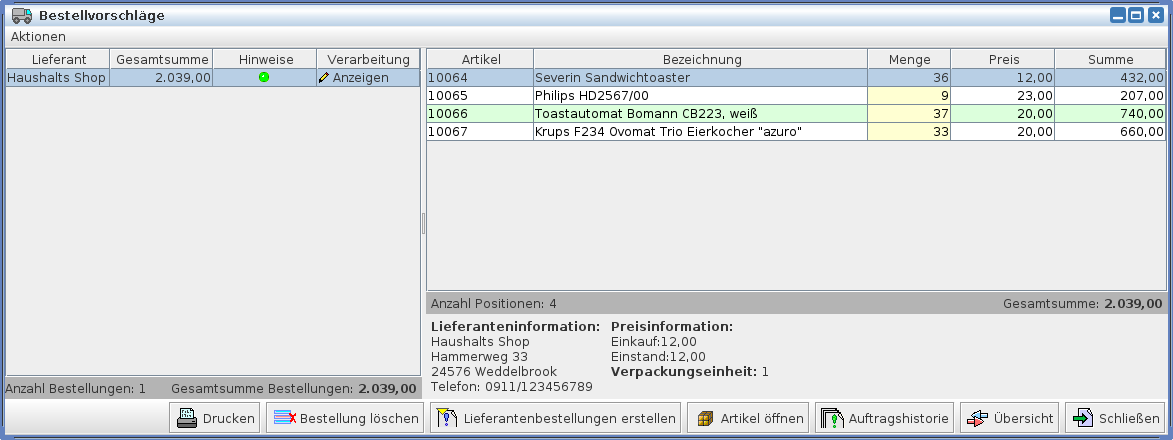Edit quantity 37 for Toastautomat Bomann

tap(908, 113)
